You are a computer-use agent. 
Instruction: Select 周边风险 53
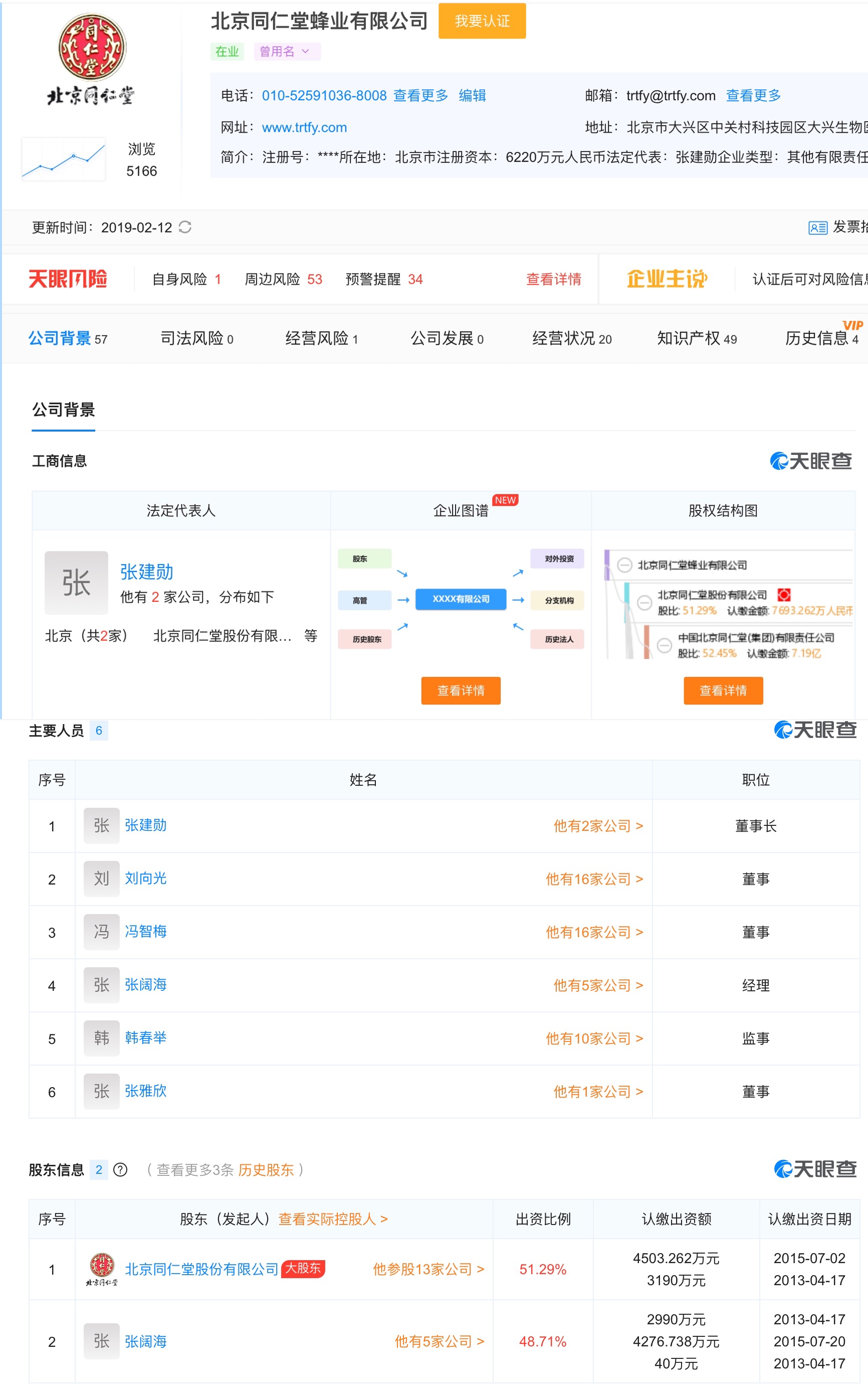pos(284,279)
